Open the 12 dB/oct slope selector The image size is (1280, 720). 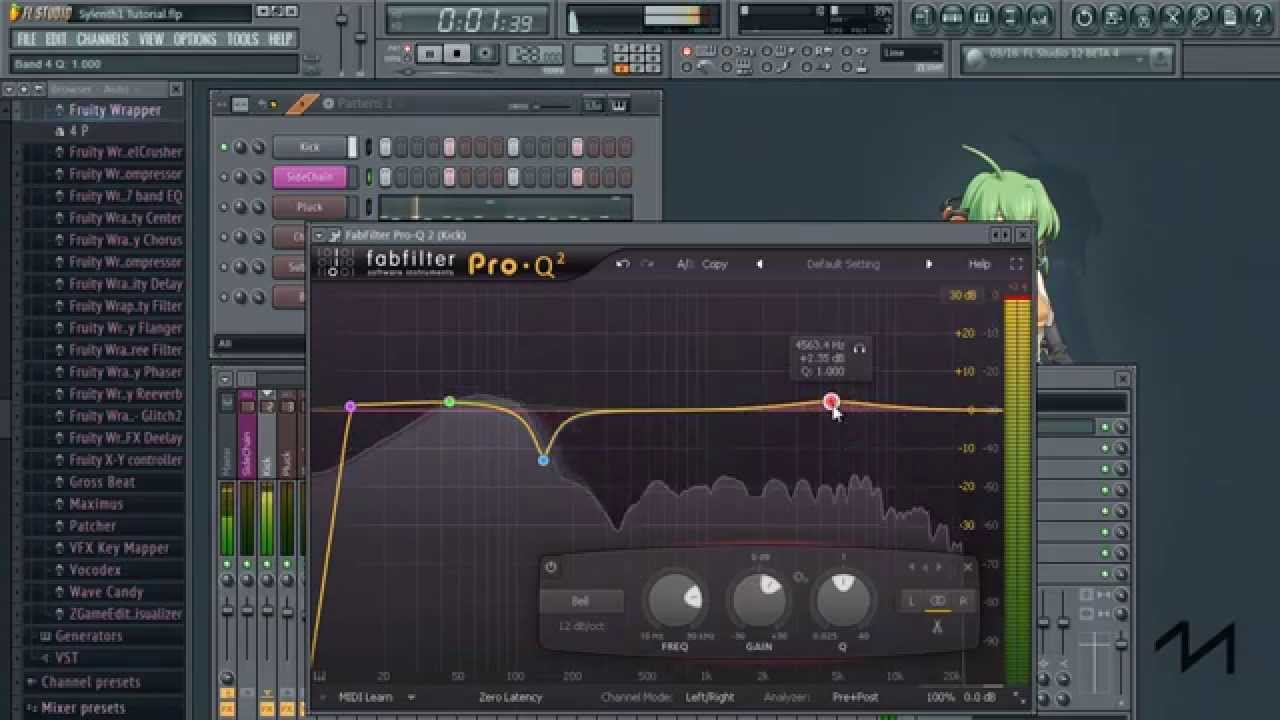coord(581,626)
